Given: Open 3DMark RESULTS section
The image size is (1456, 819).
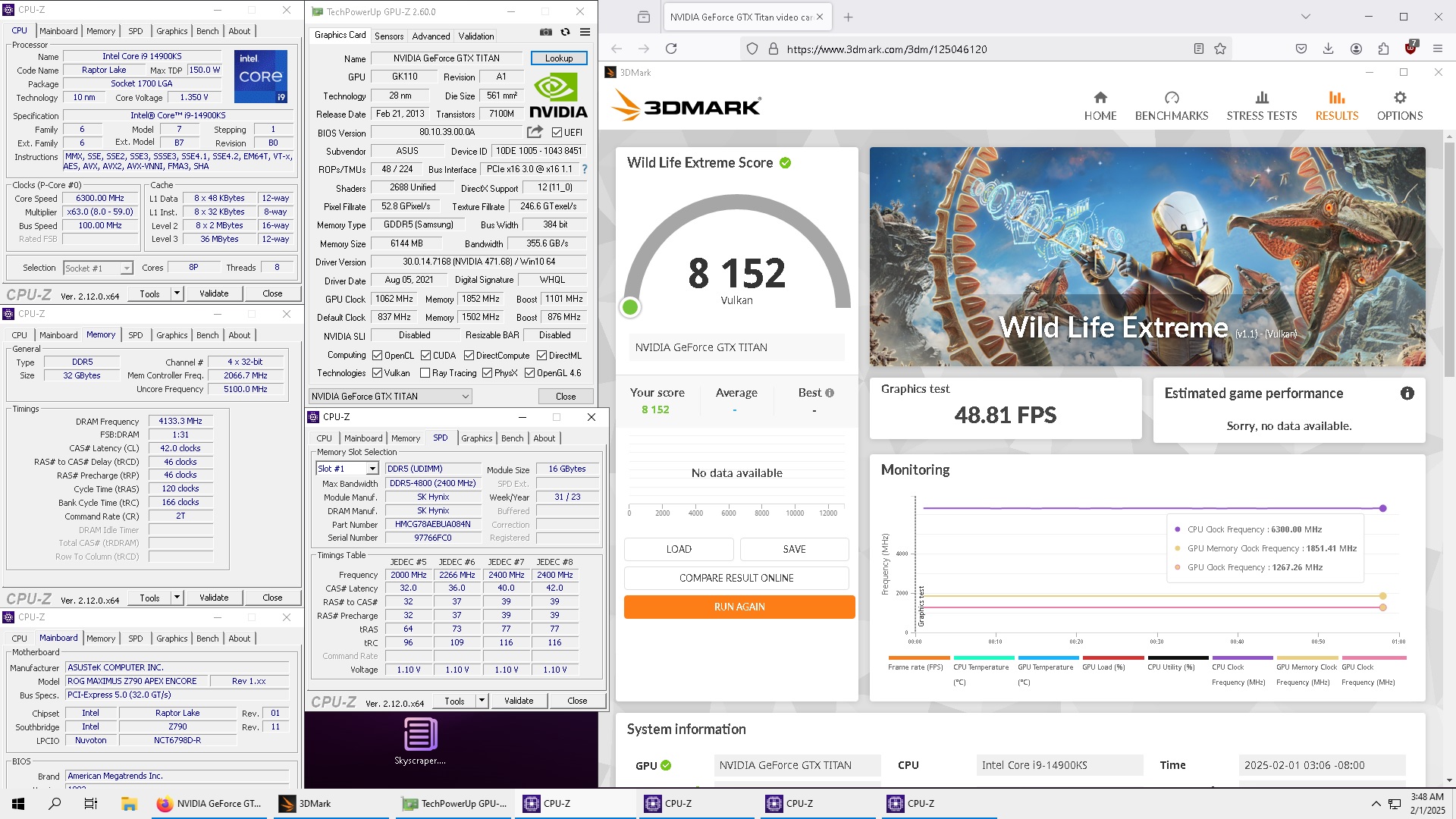Looking at the screenshot, I should (x=1337, y=106).
